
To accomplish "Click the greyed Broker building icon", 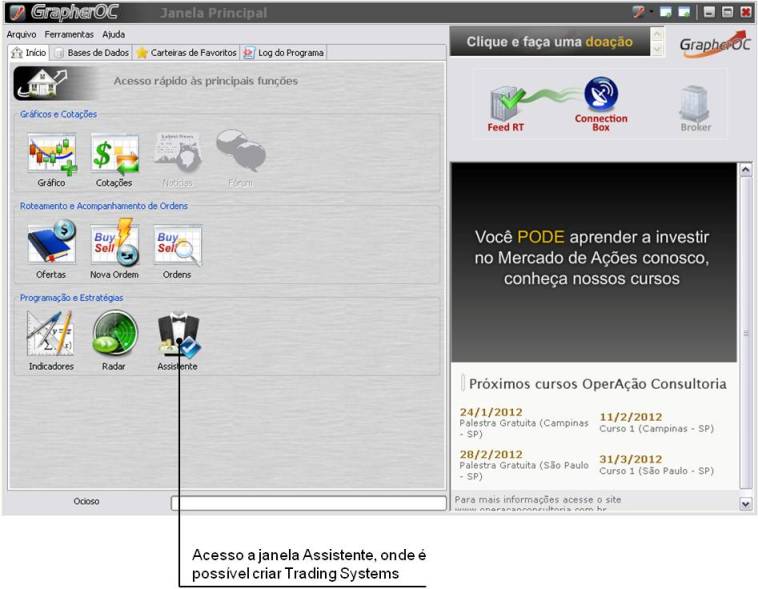I will click(695, 103).
